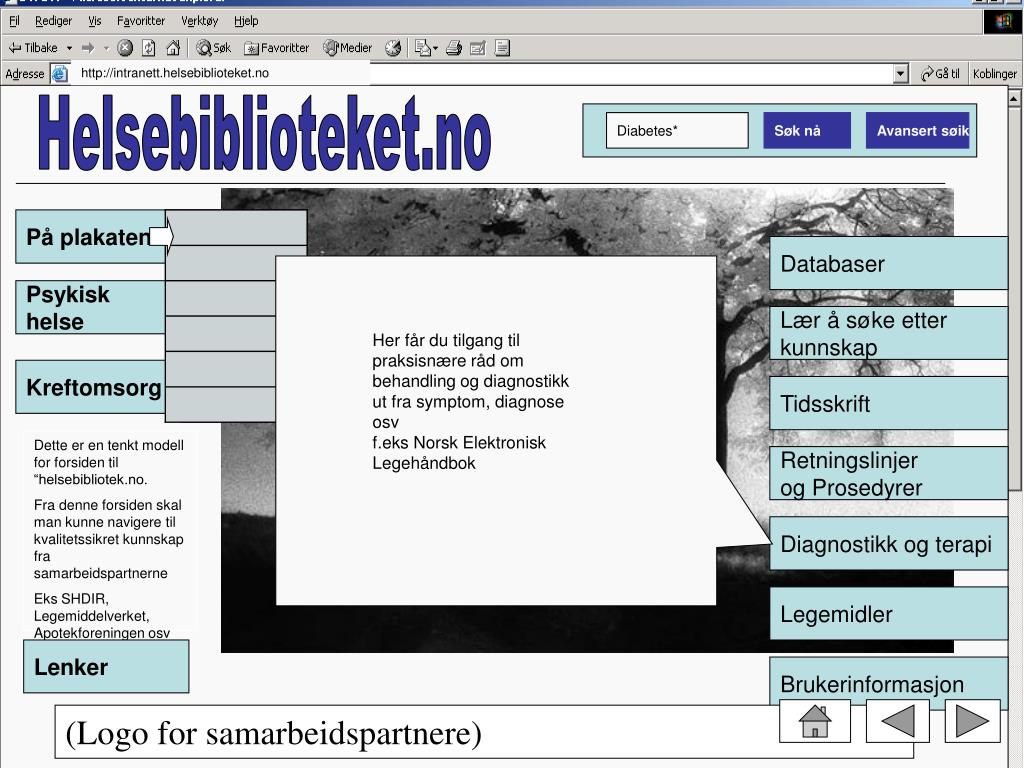Open Diagnostikk og terapi
This screenshot has height=768, width=1024.
[x=889, y=543]
